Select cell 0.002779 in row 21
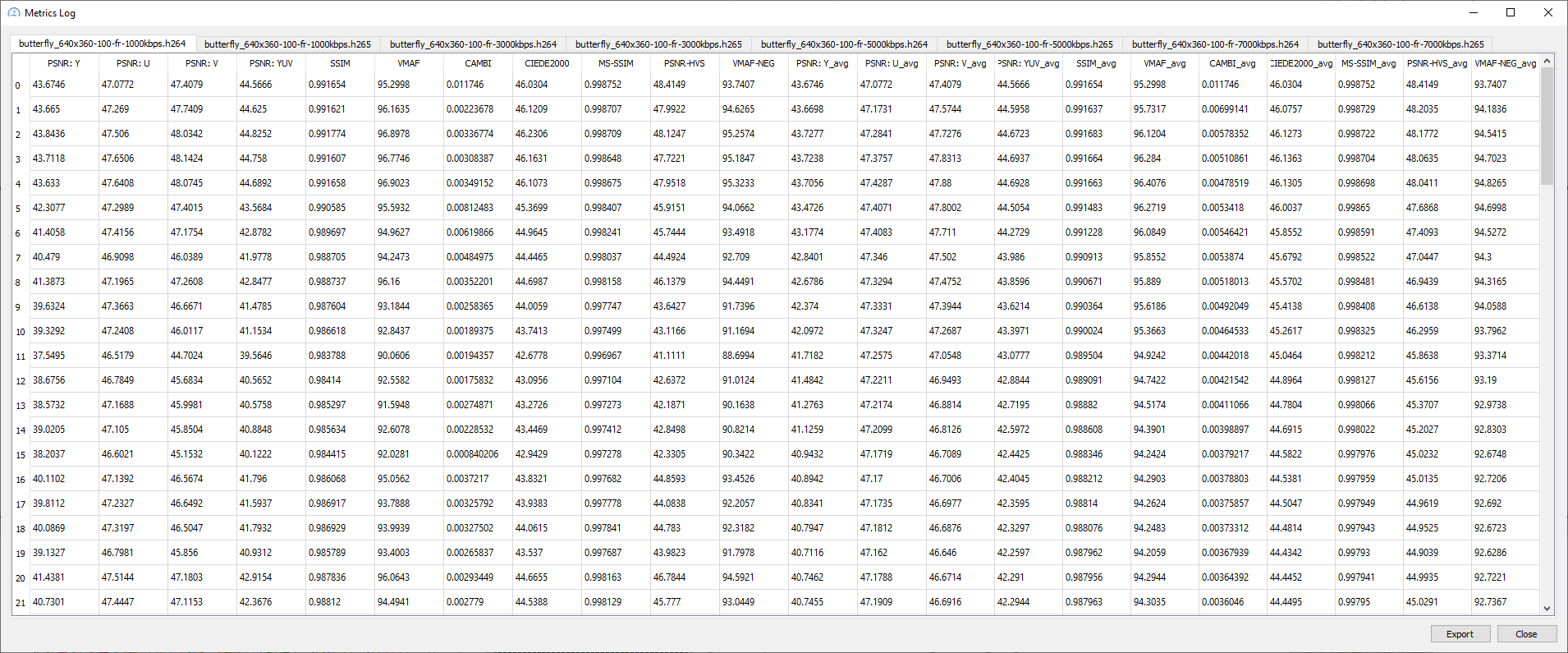 pos(478,602)
